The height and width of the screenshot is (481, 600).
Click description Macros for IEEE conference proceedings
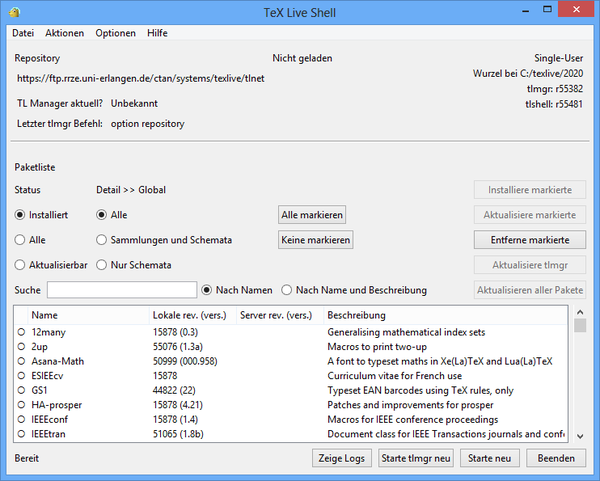tap(413, 419)
